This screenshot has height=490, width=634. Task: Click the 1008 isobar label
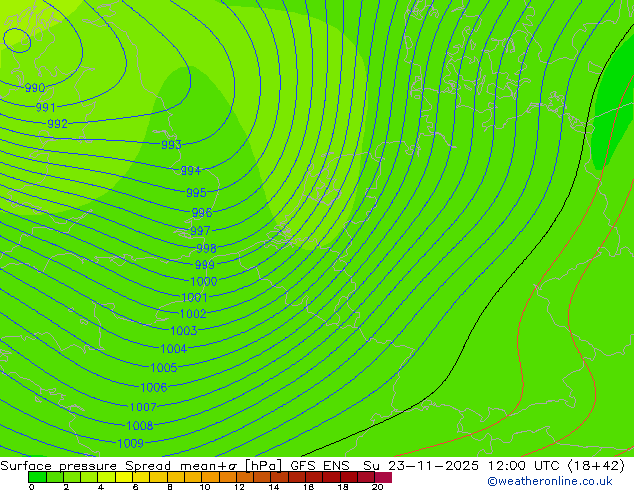140,426
